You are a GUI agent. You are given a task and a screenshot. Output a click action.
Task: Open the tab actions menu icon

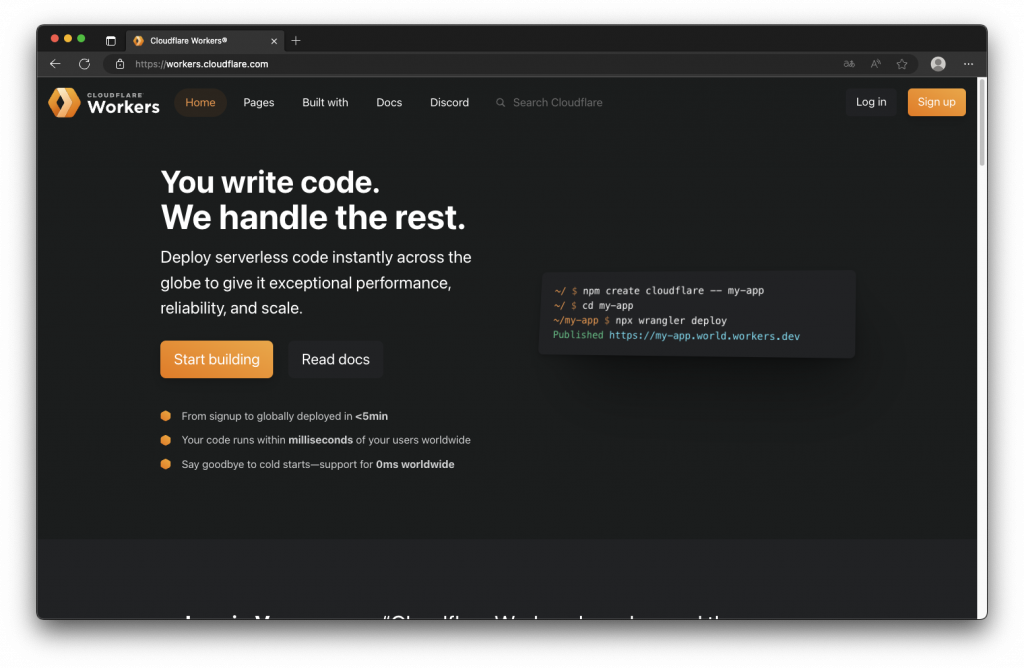click(111, 40)
